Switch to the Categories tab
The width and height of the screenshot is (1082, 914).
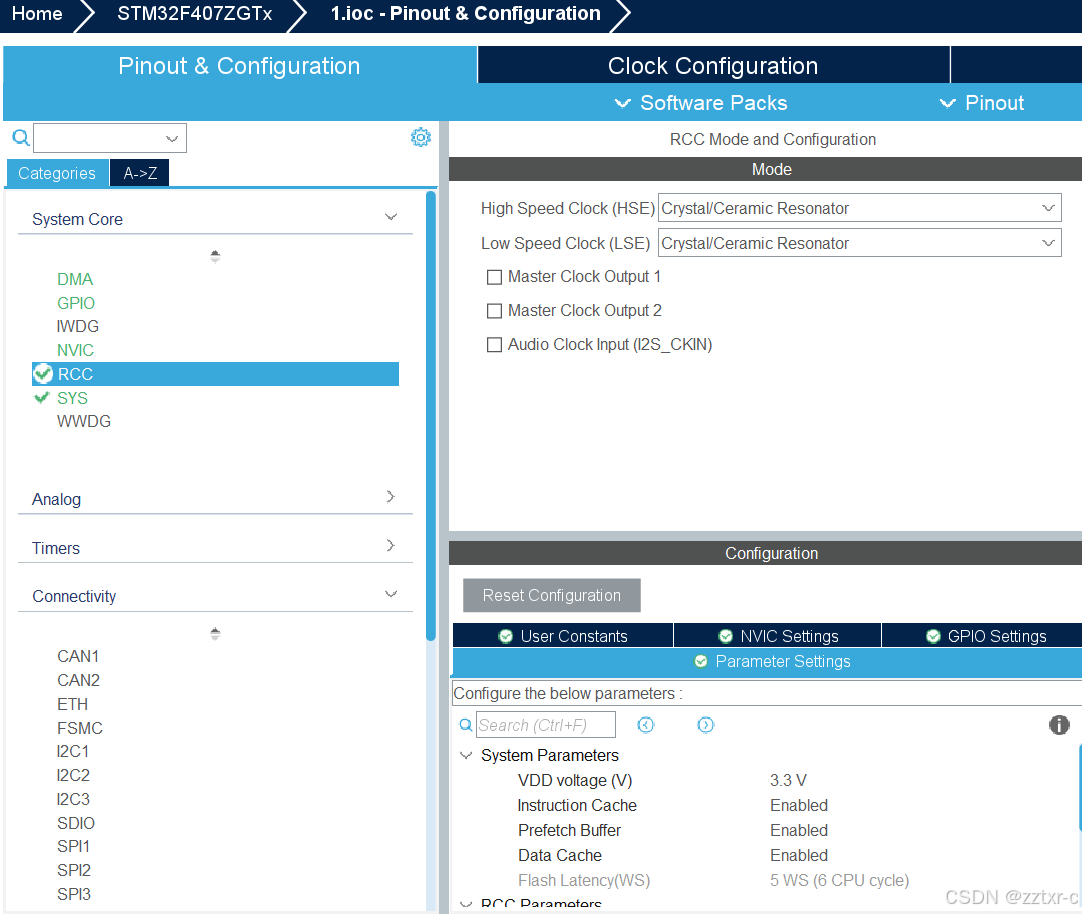pyautogui.click(x=57, y=173)
